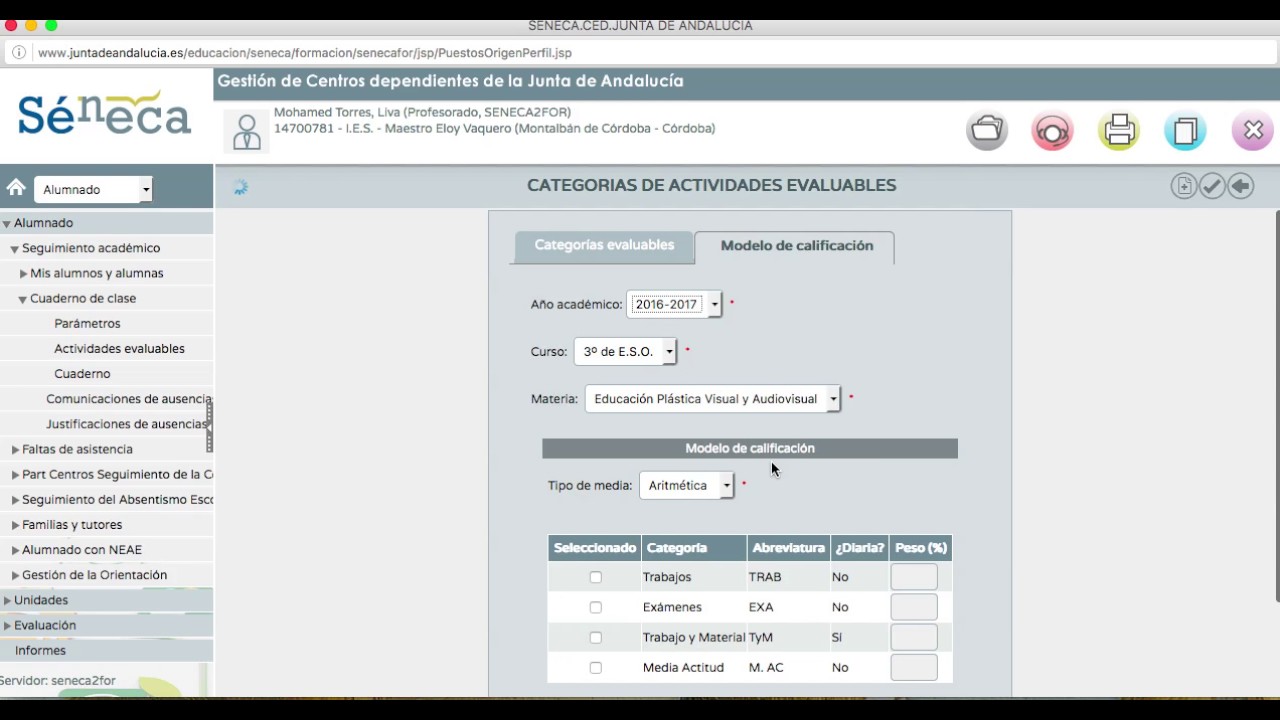The width and height of the screenshot is (1280, 720).
Task: Open Comunicaciones de ausencia
Action: pos(128,399)
